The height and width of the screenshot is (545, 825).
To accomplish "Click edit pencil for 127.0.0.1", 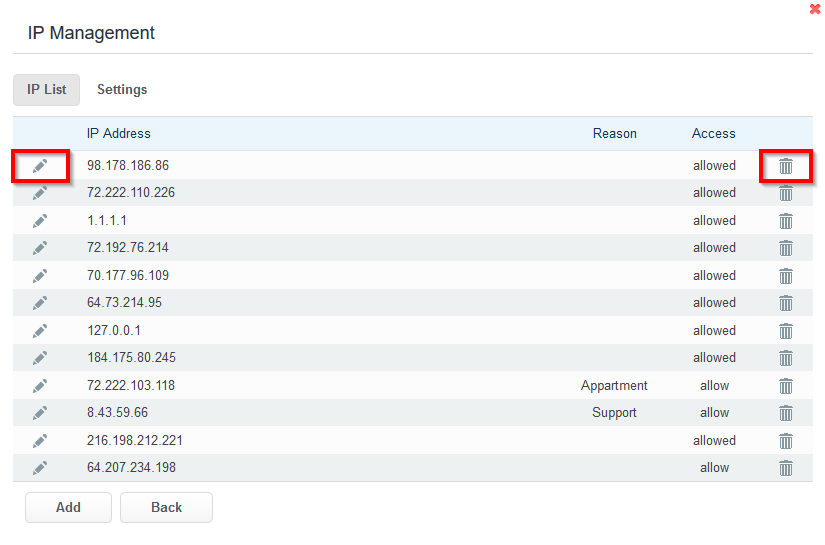I will point(40,331).
